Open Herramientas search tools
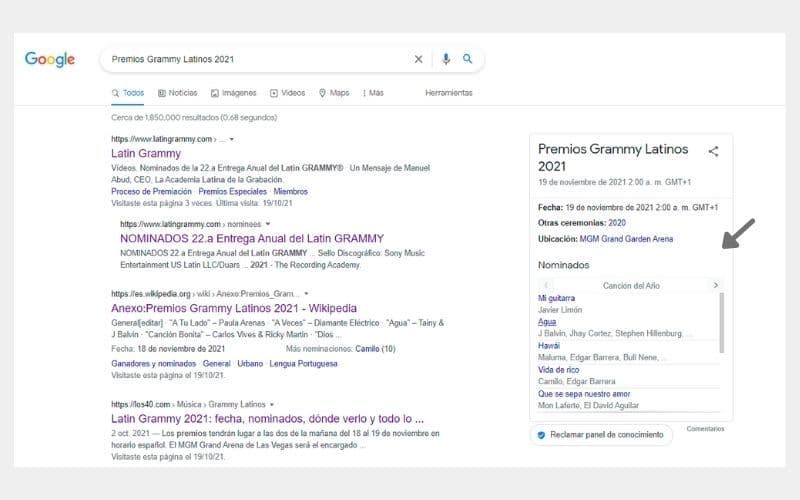This screenshot has width=800, height=500. (448, 93)
